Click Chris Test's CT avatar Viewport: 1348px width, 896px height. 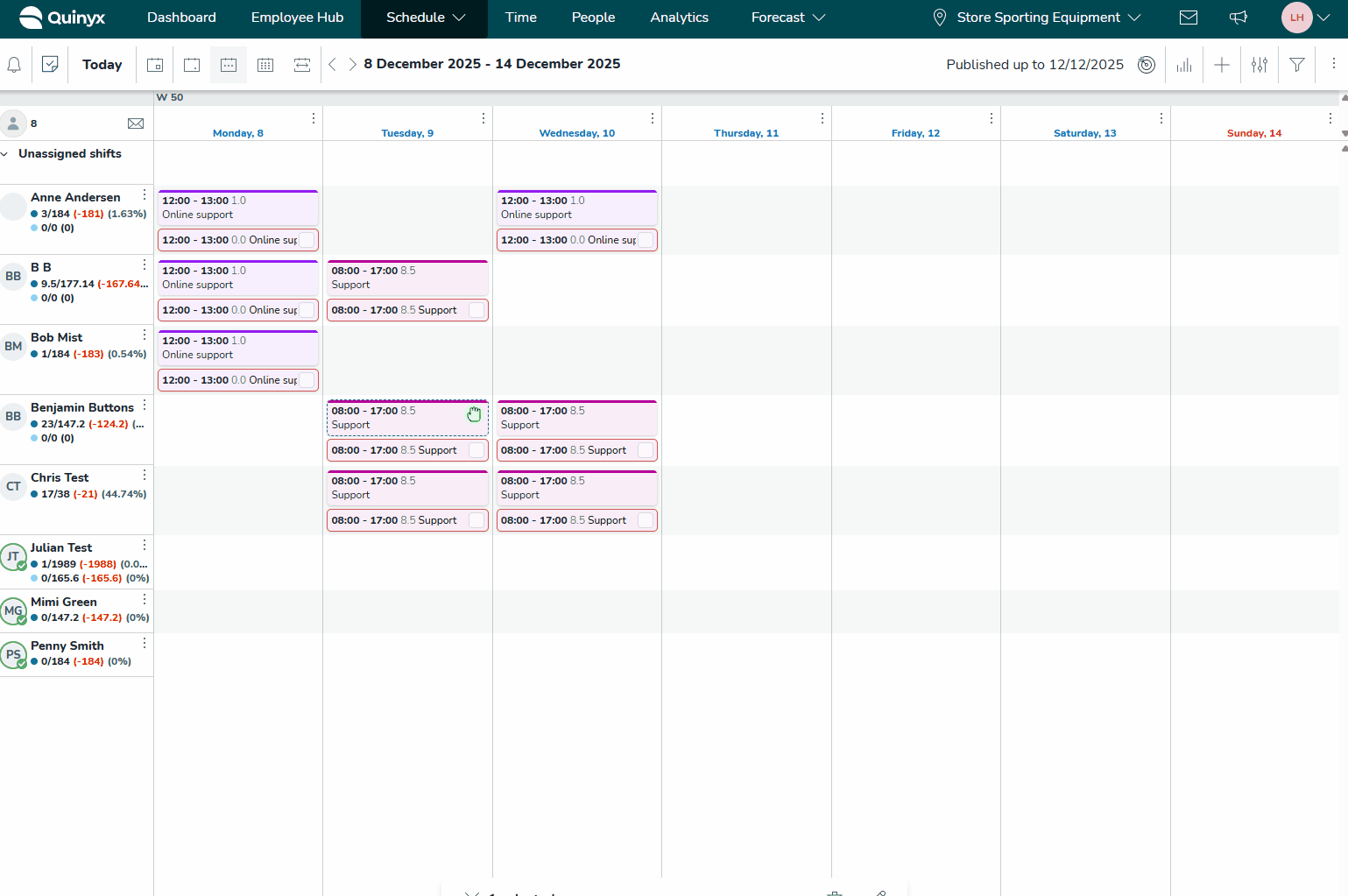point(13,486)
